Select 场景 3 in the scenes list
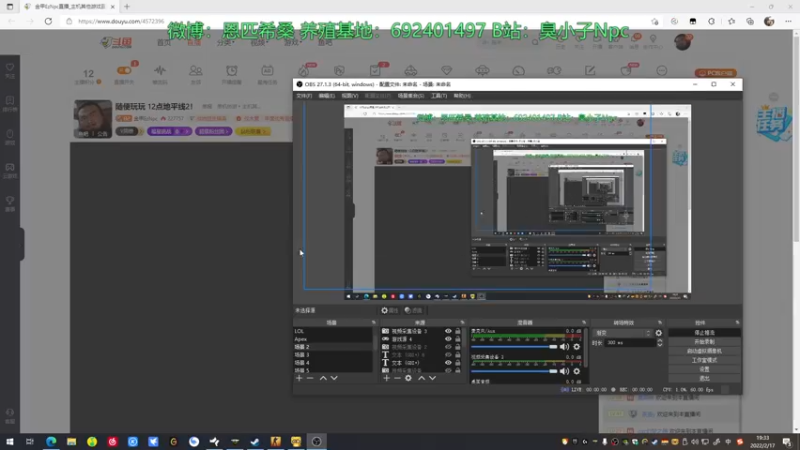 (333, 355)
